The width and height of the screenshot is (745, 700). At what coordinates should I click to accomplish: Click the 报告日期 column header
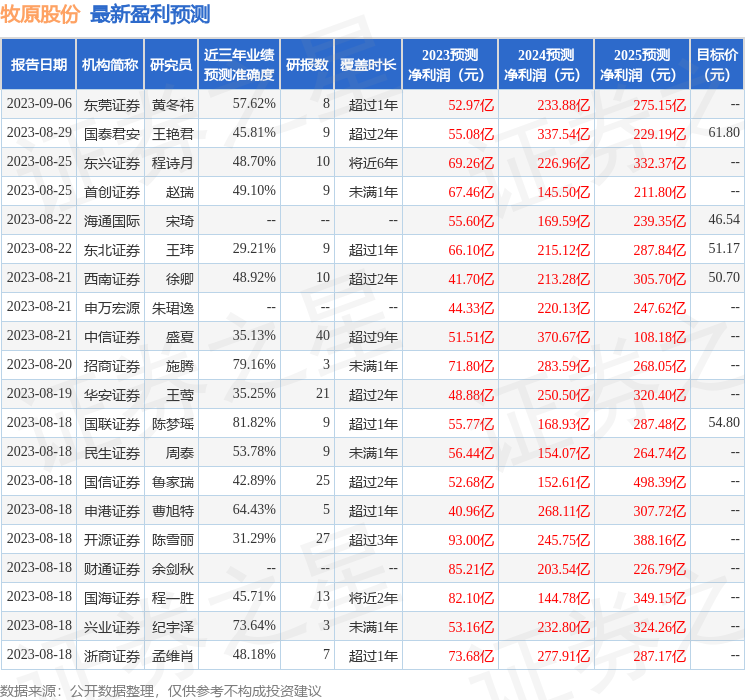[38, 65]
